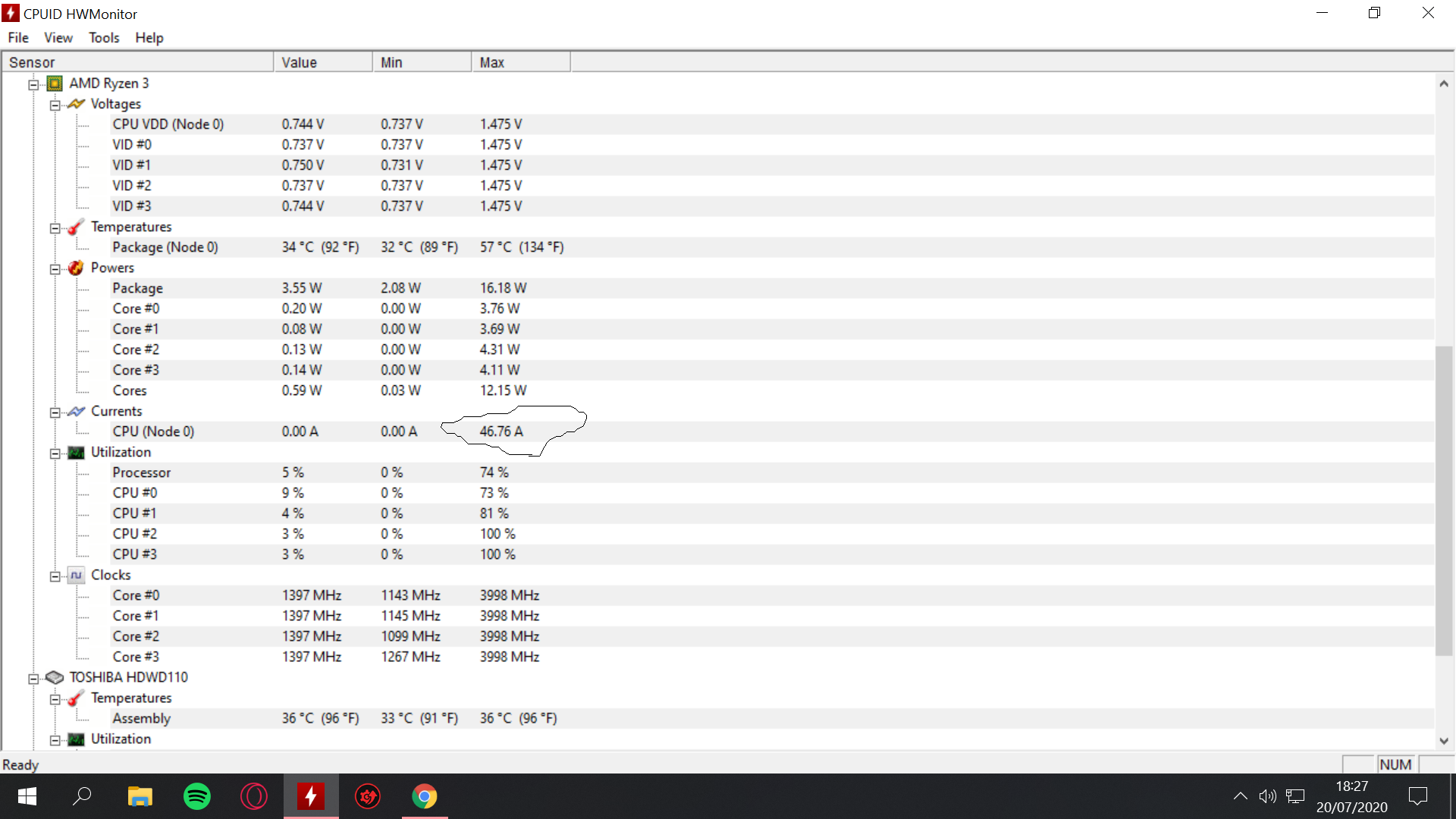Open the taskbar clock showing 18:27
Viewport: 1456px width, 819px height.
(x=1352, y=796)
